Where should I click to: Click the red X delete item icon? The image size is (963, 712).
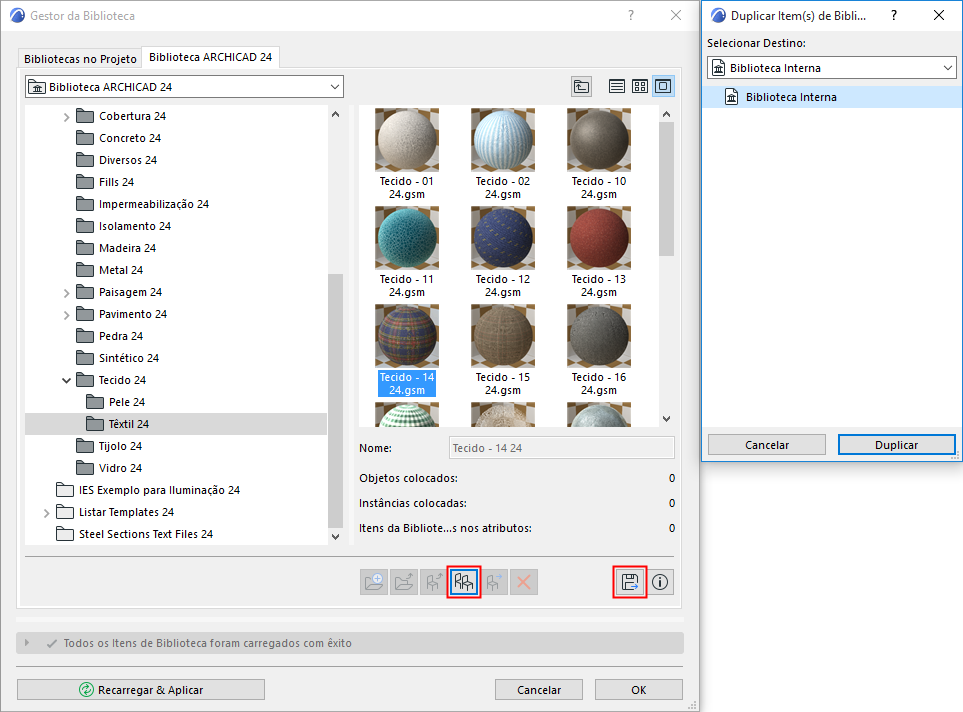524,581
